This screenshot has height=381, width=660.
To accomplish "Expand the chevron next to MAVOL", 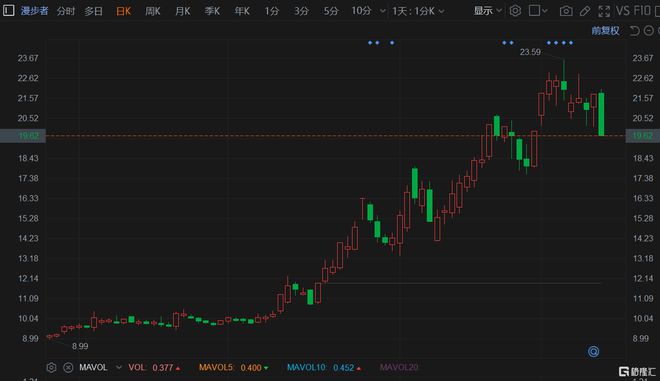I will point(119,368).
